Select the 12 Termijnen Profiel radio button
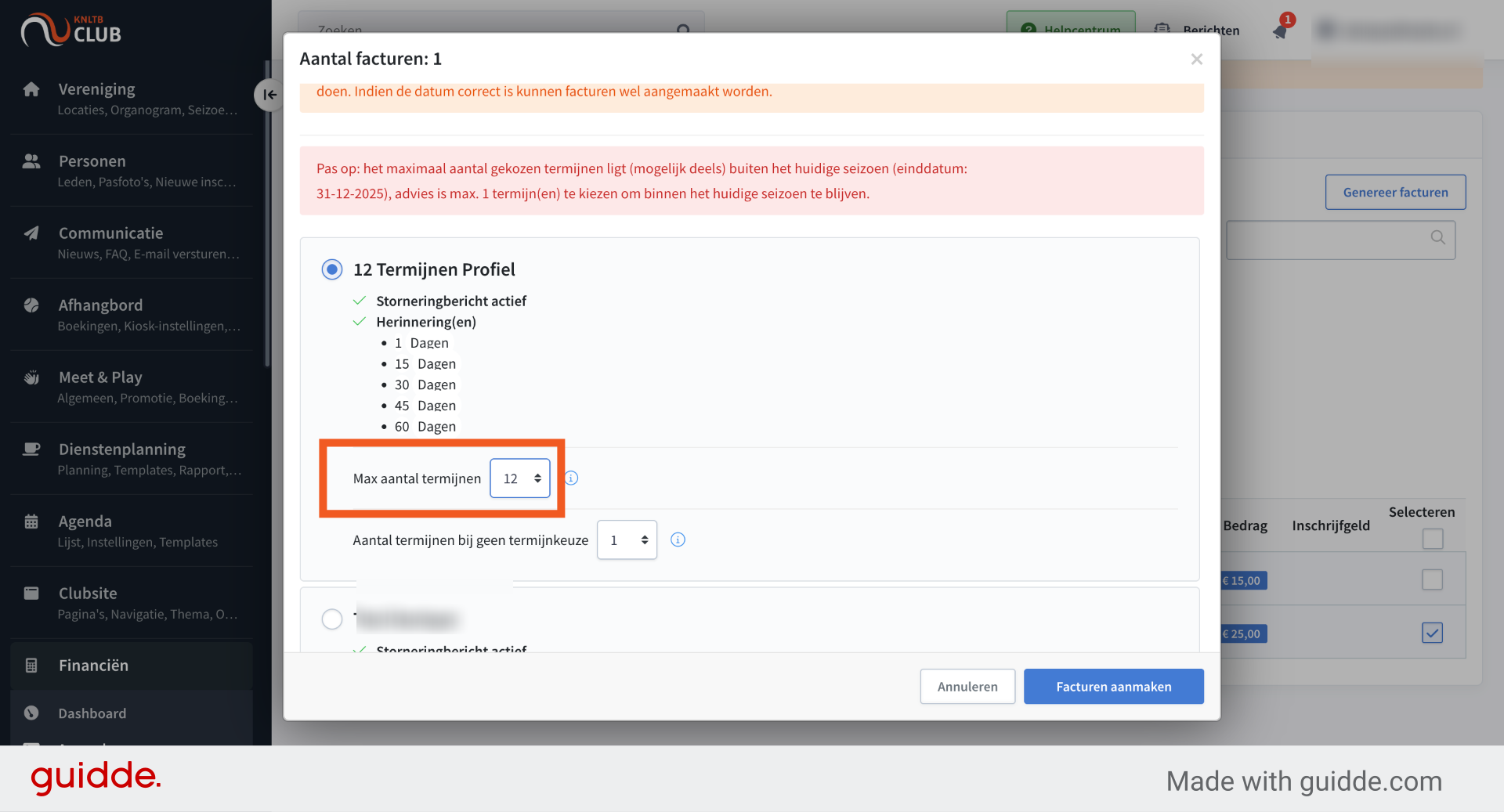This screenshot has height=812, width=1504. pos(332,269)
